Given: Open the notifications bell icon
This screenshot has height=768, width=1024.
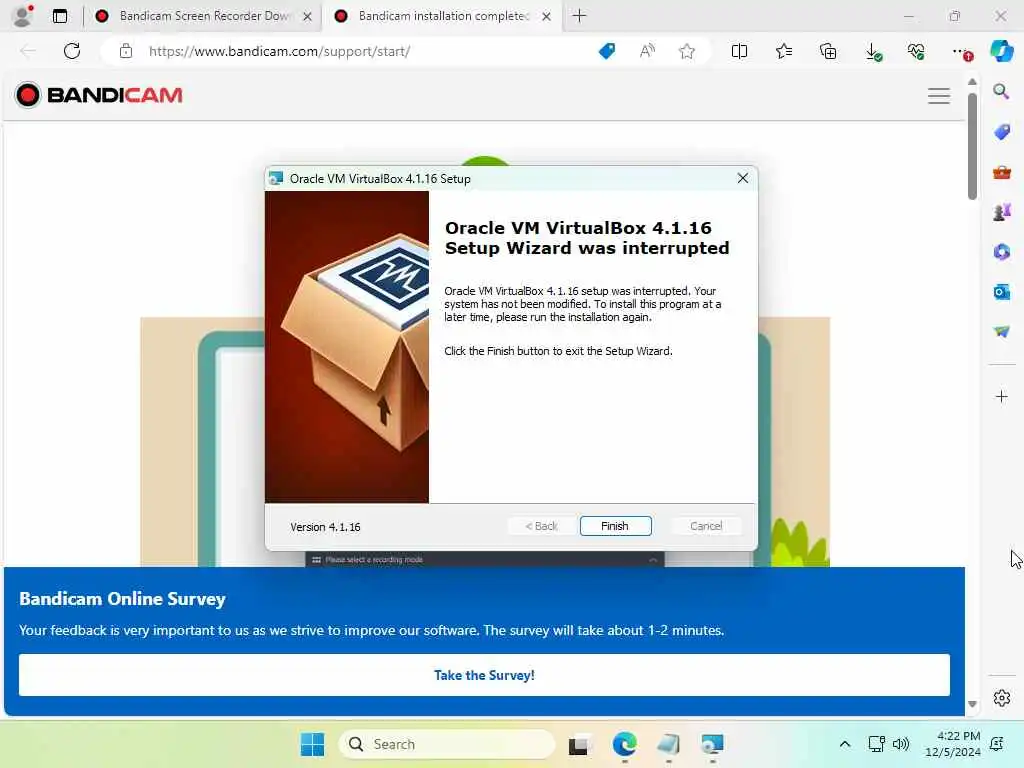Looking at the screenshot, I should click(997, 744).
